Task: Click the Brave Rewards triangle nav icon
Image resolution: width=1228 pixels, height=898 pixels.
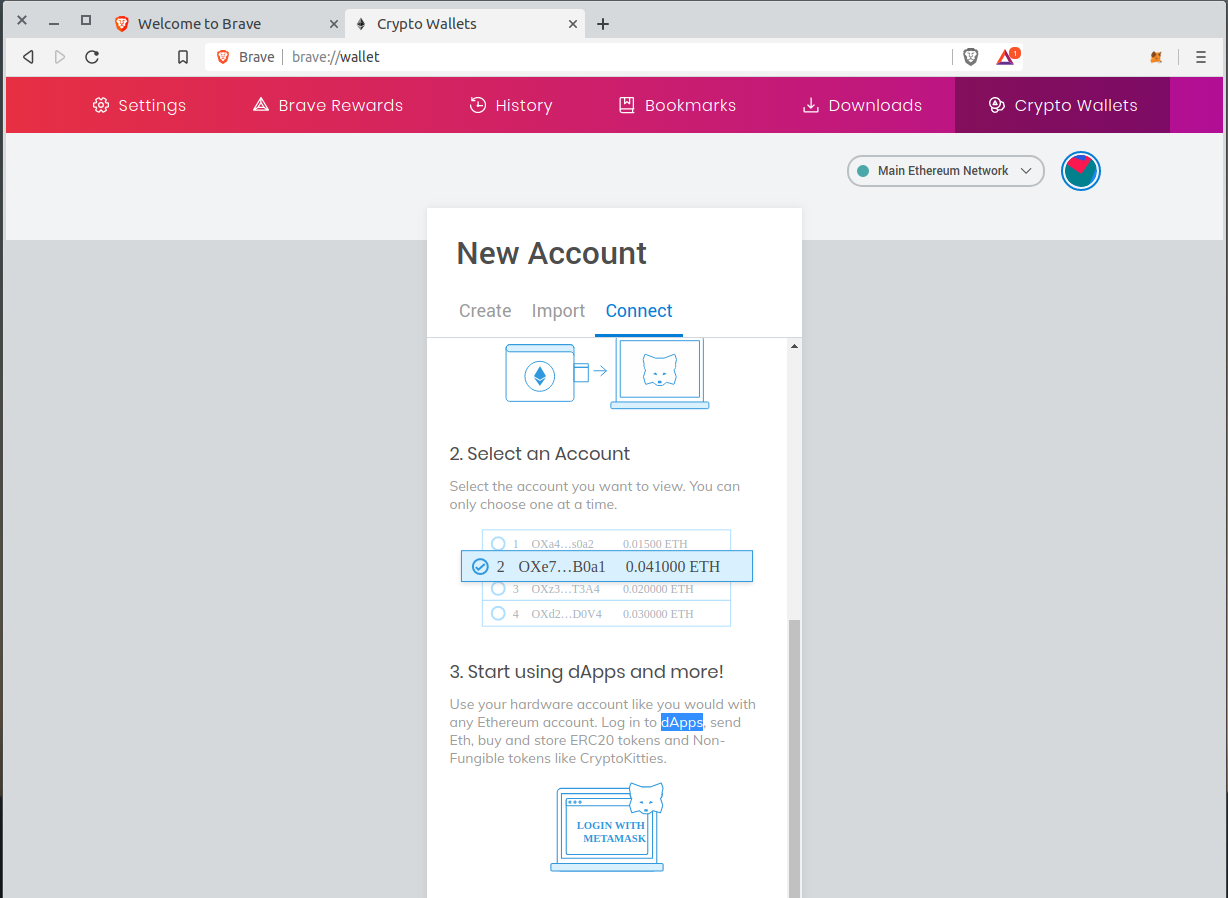Action: [x=261, y=105]
